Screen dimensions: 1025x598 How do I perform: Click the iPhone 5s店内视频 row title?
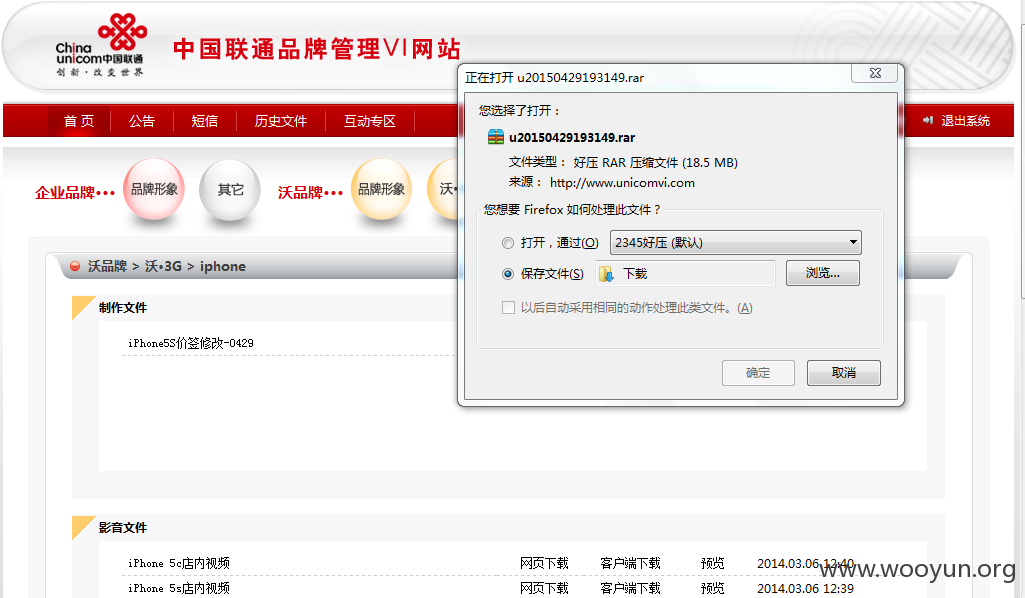pos(179,588)
